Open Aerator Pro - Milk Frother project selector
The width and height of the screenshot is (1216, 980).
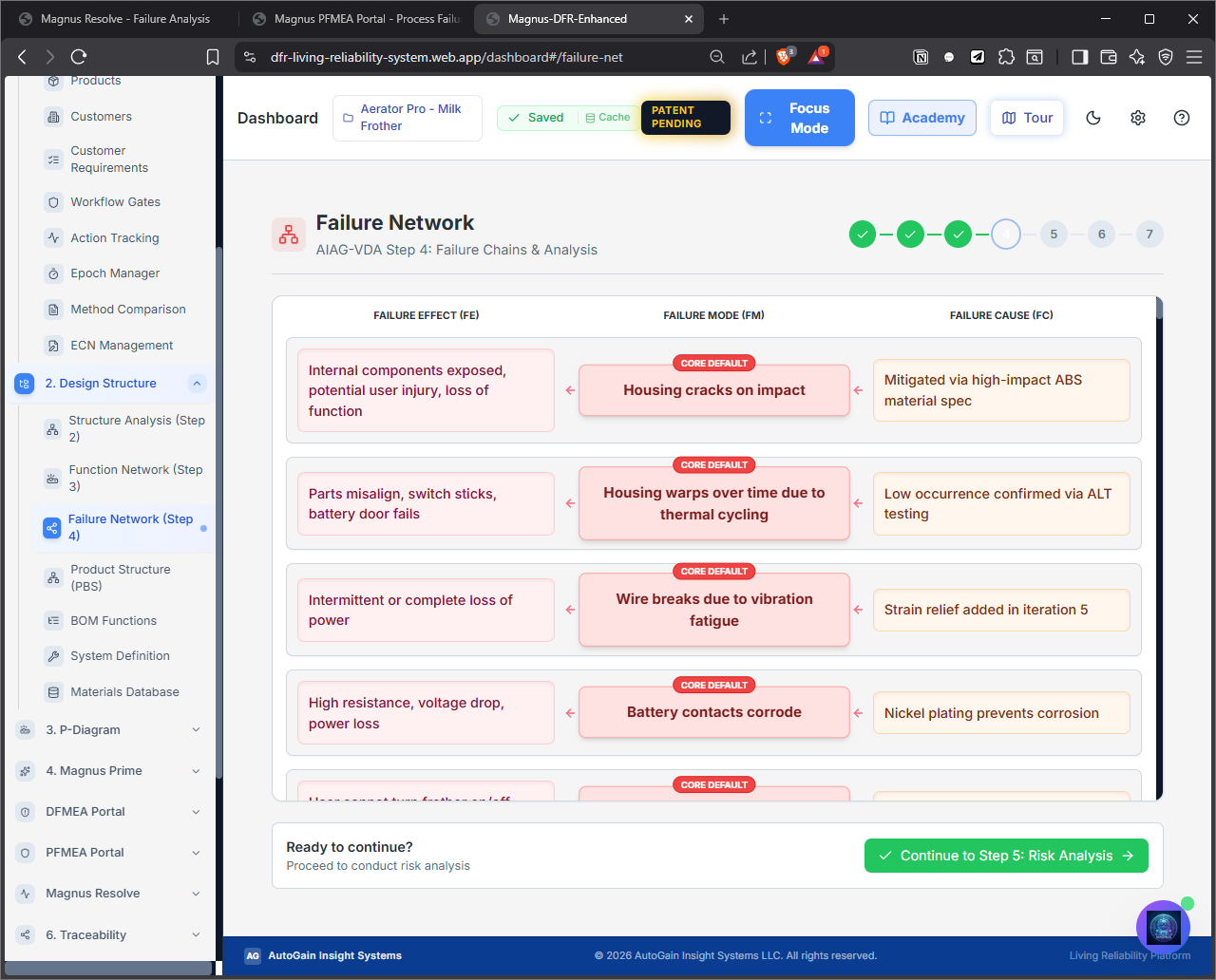point(408,118)
